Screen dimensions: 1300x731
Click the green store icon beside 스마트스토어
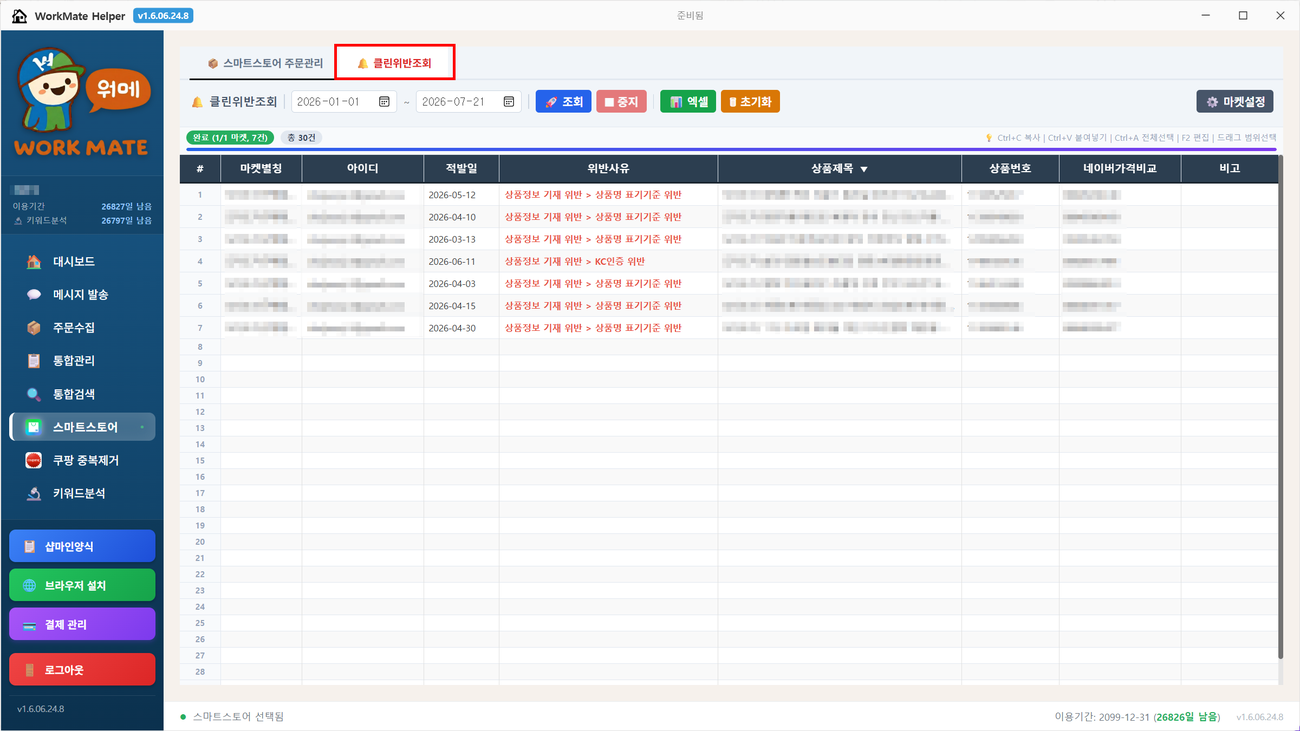tap(34, 427)
